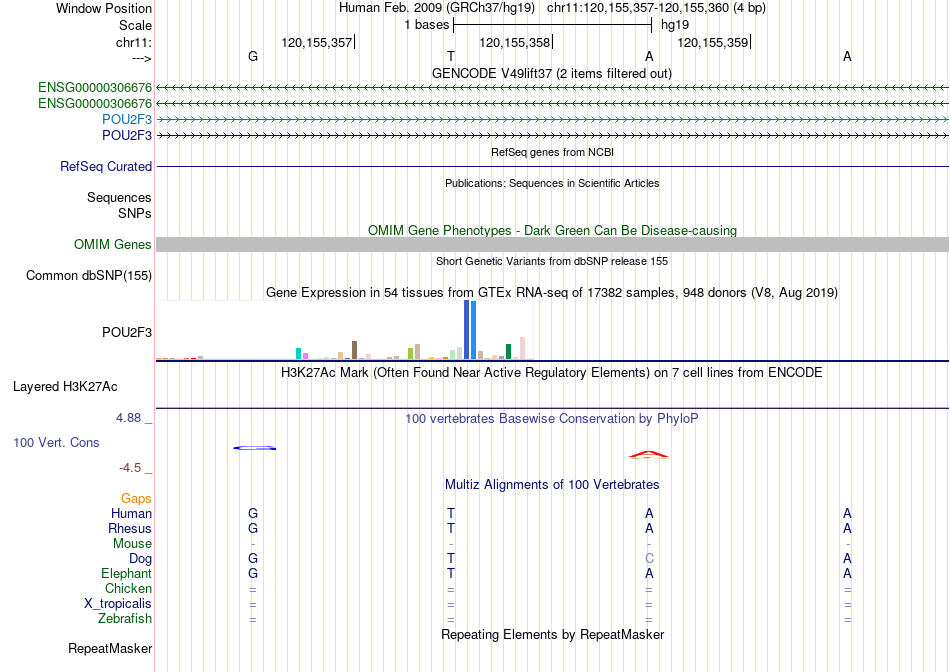Screen dimensions: 950x672
Task: Click the gray OMIM Genes item bar
Action: pyautogui.click(x=552, y=244)
